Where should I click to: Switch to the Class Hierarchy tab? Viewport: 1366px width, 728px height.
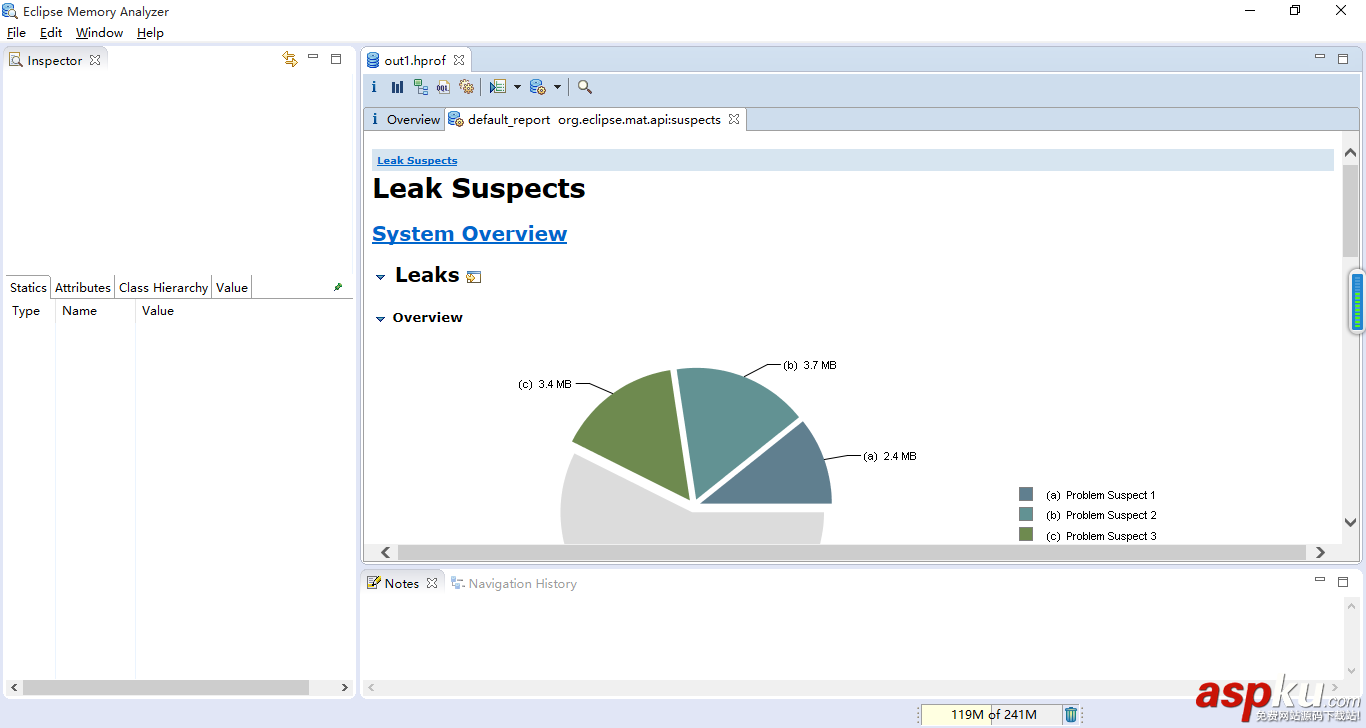pyautogui.click(x=163, y=287)
